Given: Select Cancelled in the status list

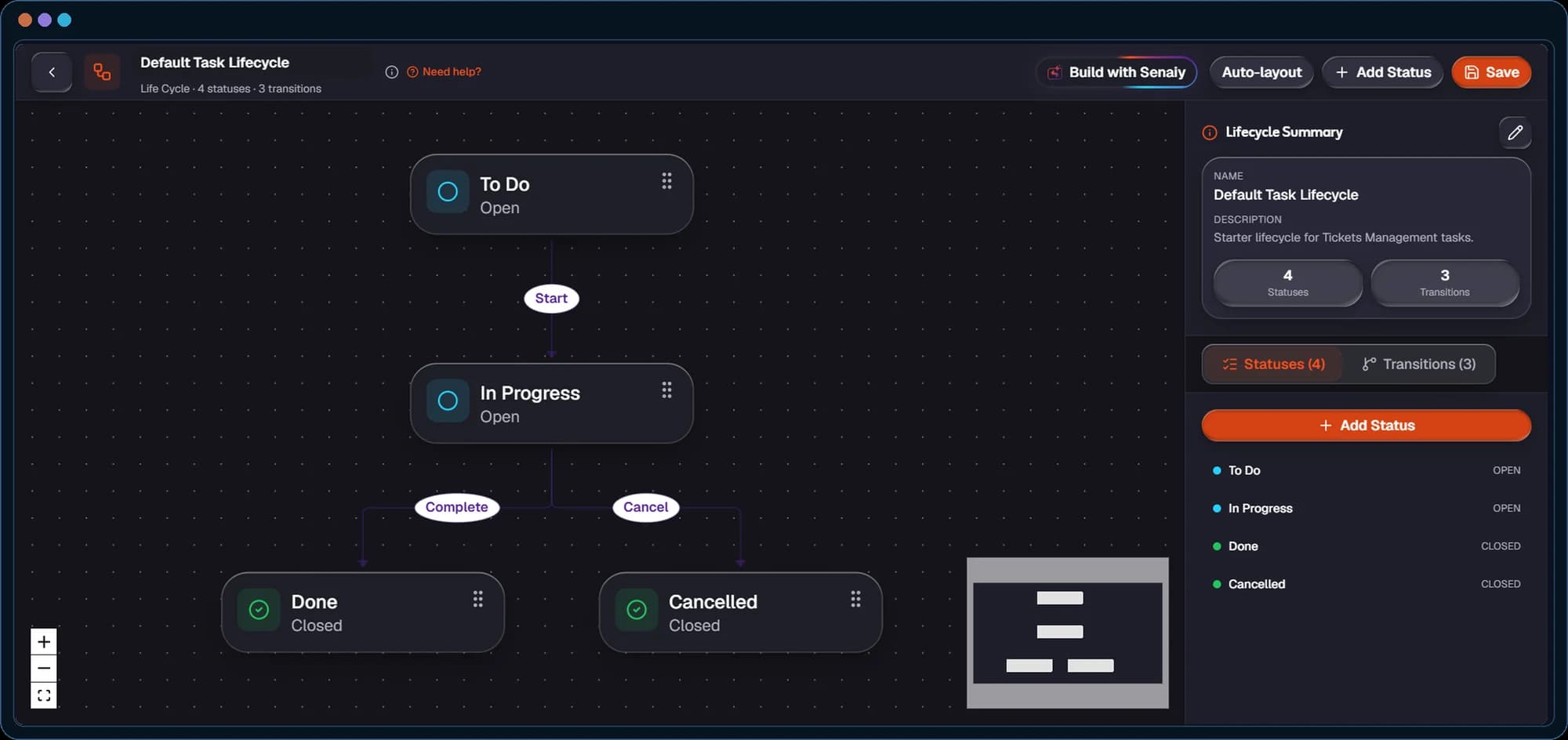Looking at the screenshot, I should coord(1366,584).
